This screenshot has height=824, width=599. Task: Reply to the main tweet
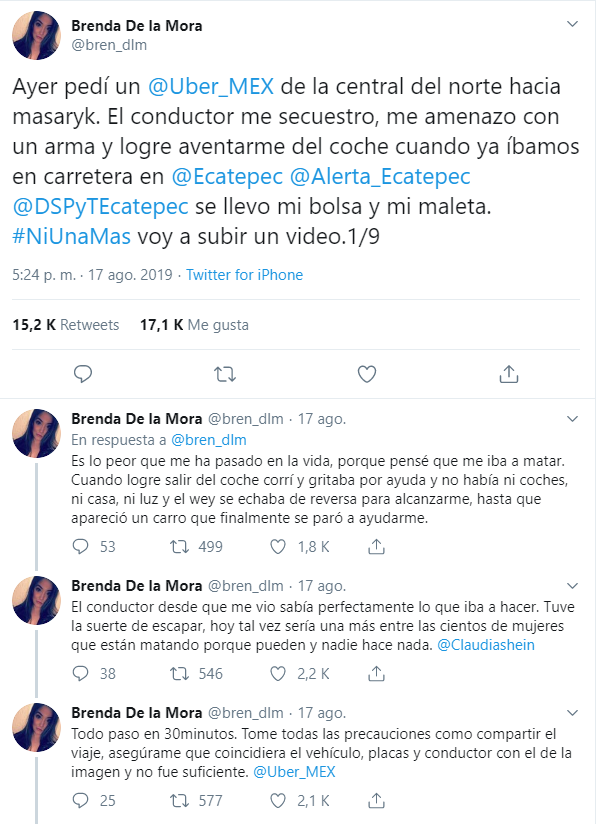pyautogui.click(x=83, y=374)
